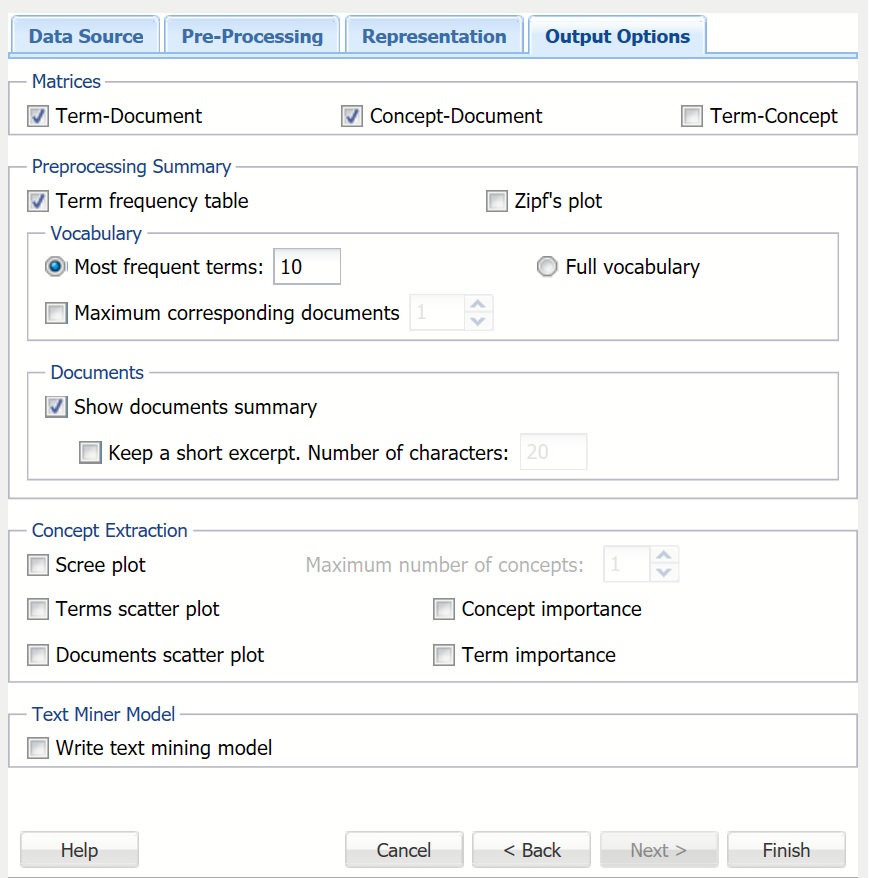Screen dimensions: 869x878
Task: Choose the Most frequent terms radio option
Action: pos(57,267)
